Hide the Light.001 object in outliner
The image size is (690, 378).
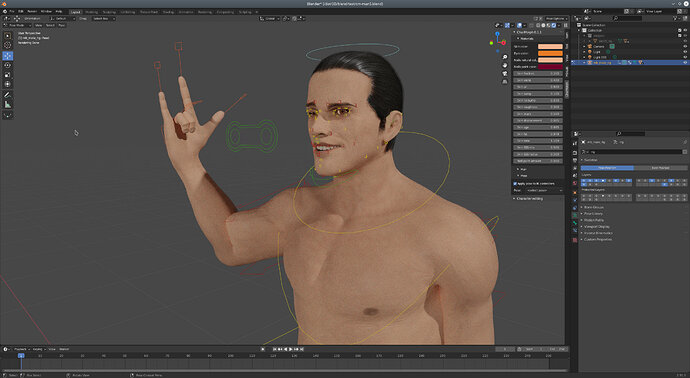[685, 57]
